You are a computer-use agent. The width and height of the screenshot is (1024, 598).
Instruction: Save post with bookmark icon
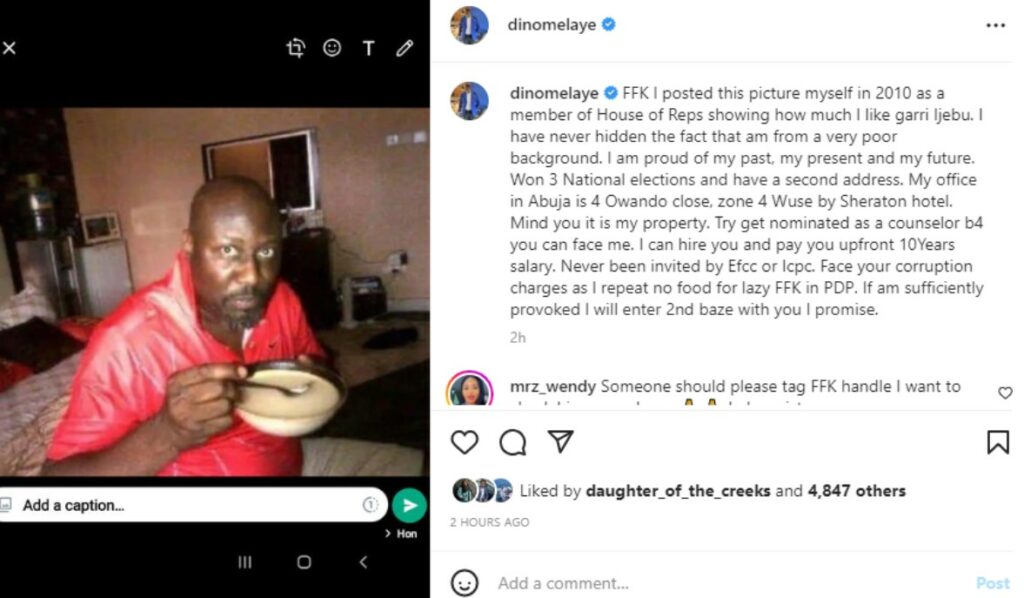[x=998, y=443]
